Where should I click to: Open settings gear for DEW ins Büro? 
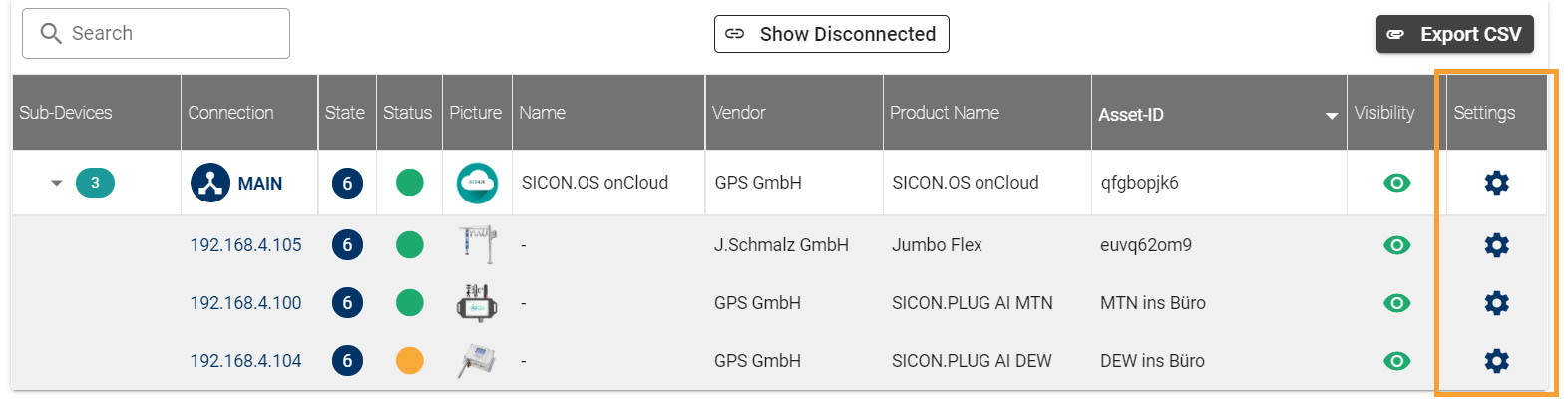point(1496,361)
